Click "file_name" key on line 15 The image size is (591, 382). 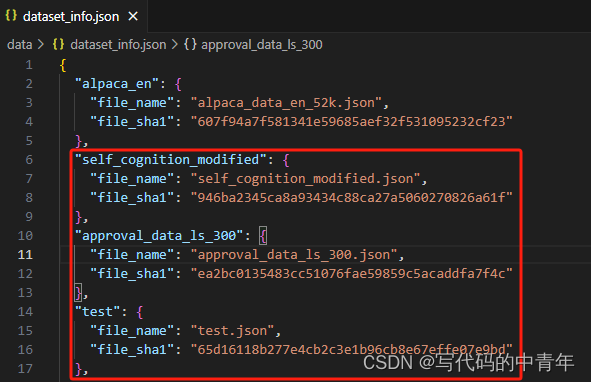point(132,331)
